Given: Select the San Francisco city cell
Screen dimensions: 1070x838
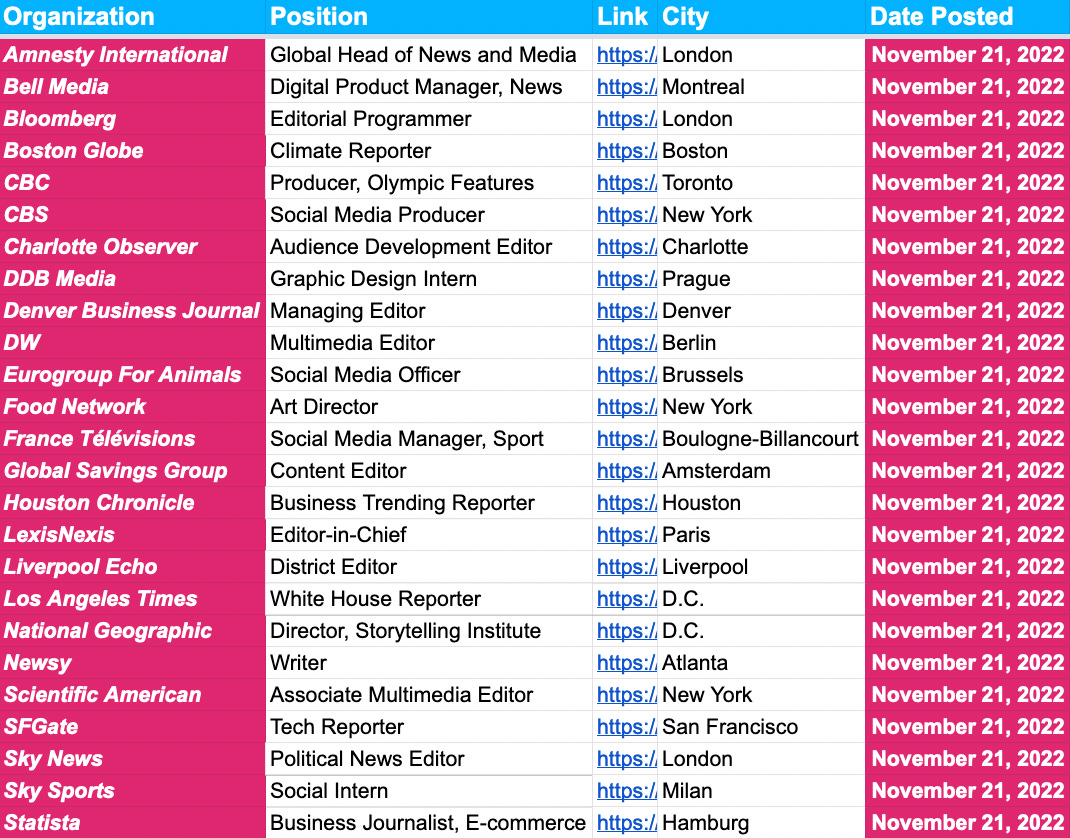Looking at the screenshot, I should tap(761, 727).
